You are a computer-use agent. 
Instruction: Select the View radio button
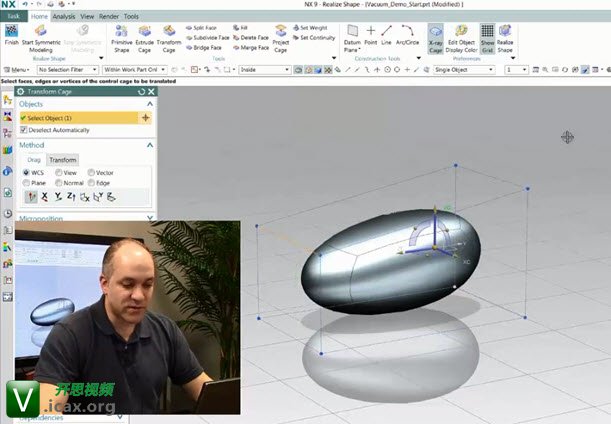coord(58,172)
